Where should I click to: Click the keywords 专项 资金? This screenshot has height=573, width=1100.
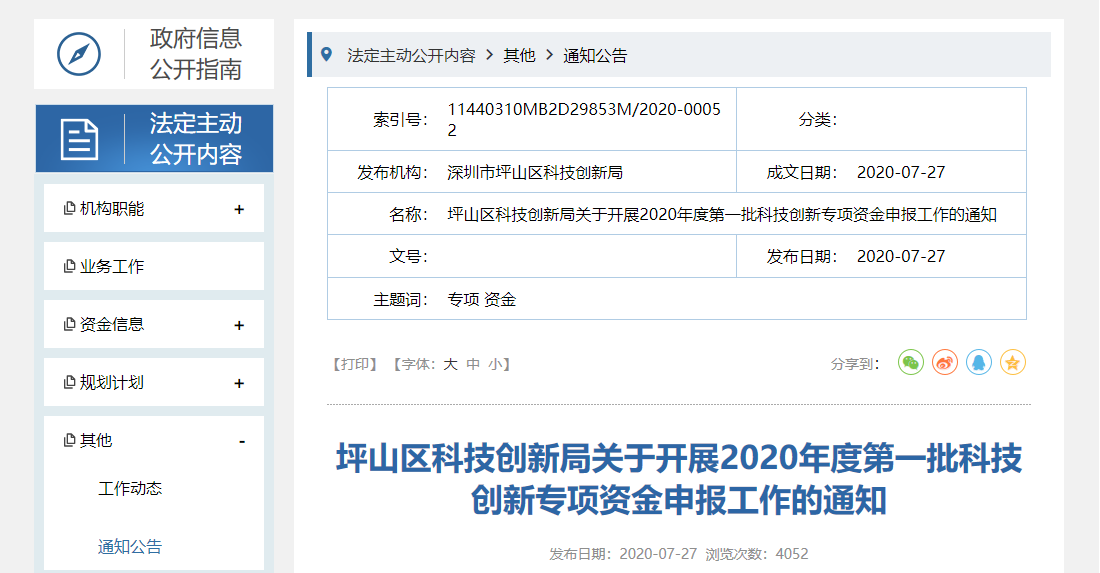[482, 299]
